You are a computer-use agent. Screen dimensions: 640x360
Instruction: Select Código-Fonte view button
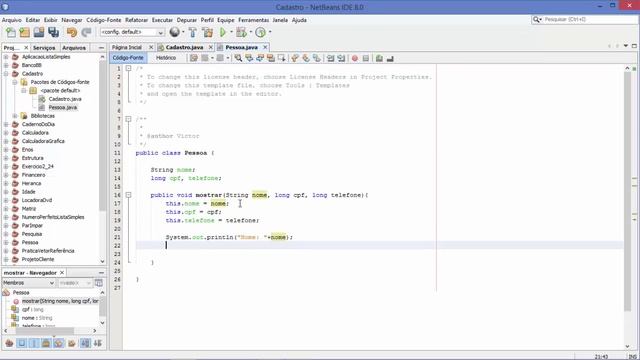click(128, 58)
